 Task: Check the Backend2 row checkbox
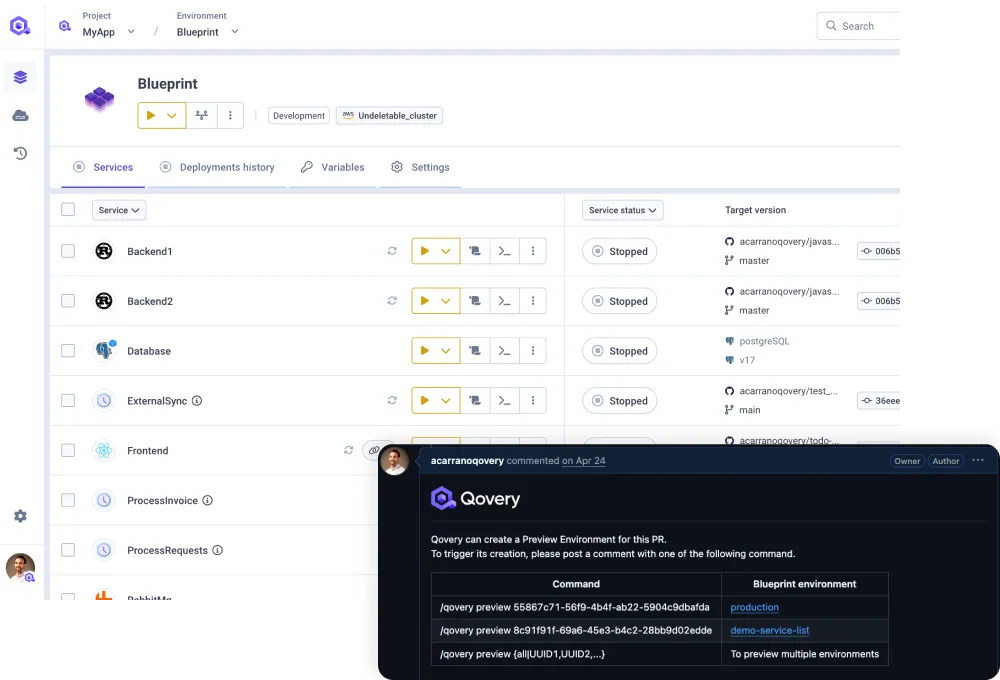click(68, 300)
